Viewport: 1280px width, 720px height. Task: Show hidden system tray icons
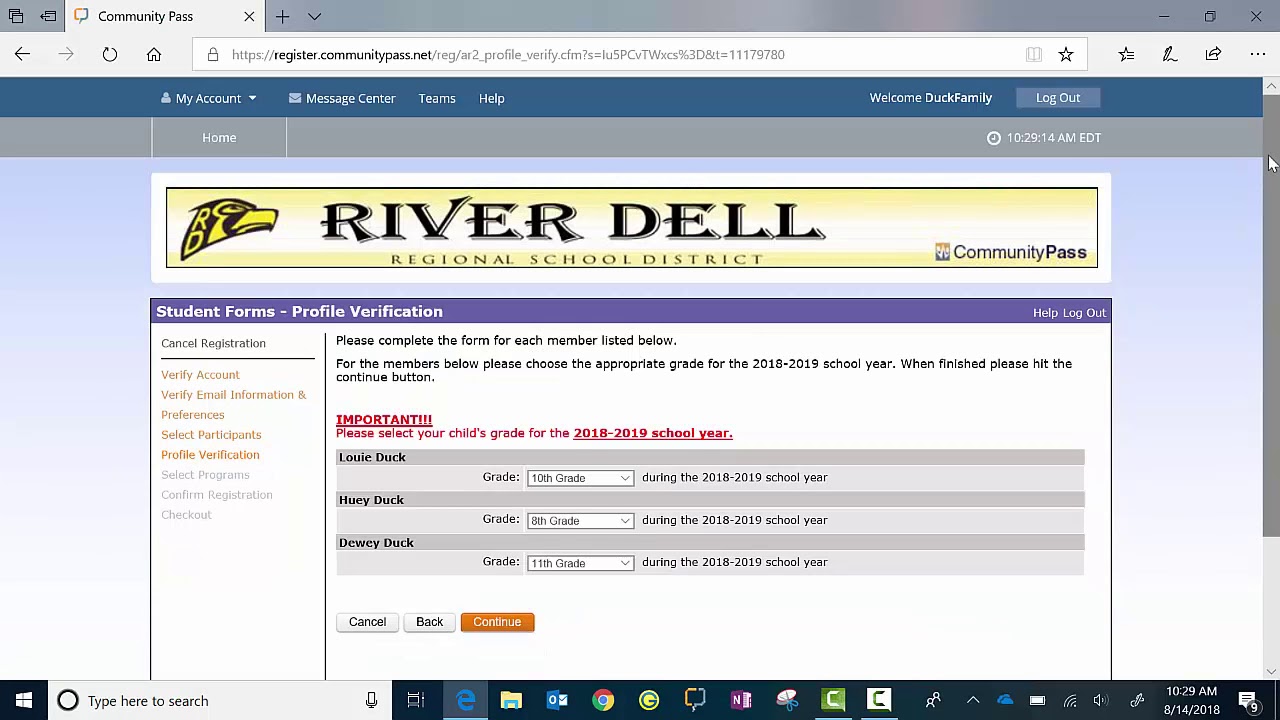[x=973, y=701]
